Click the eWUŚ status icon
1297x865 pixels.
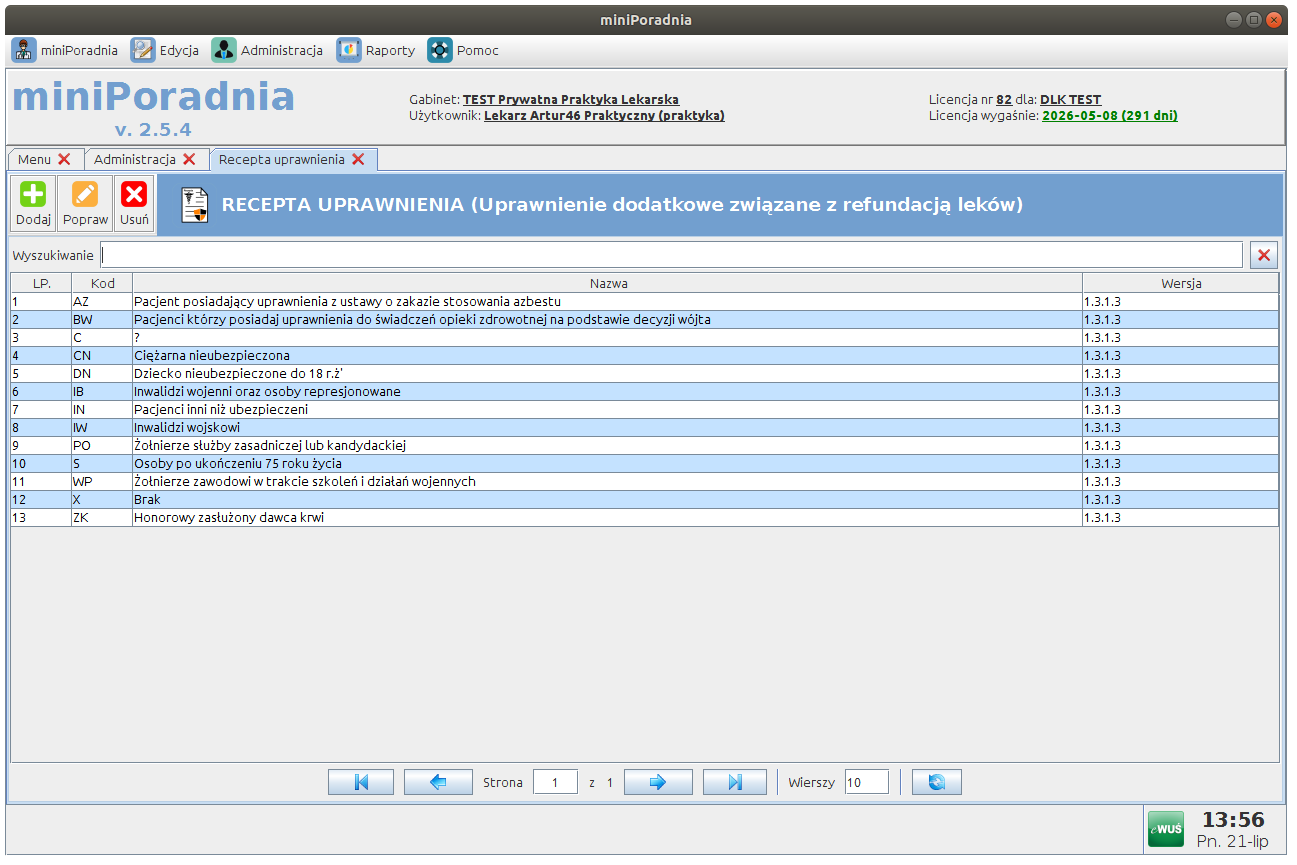[1165, 828]
